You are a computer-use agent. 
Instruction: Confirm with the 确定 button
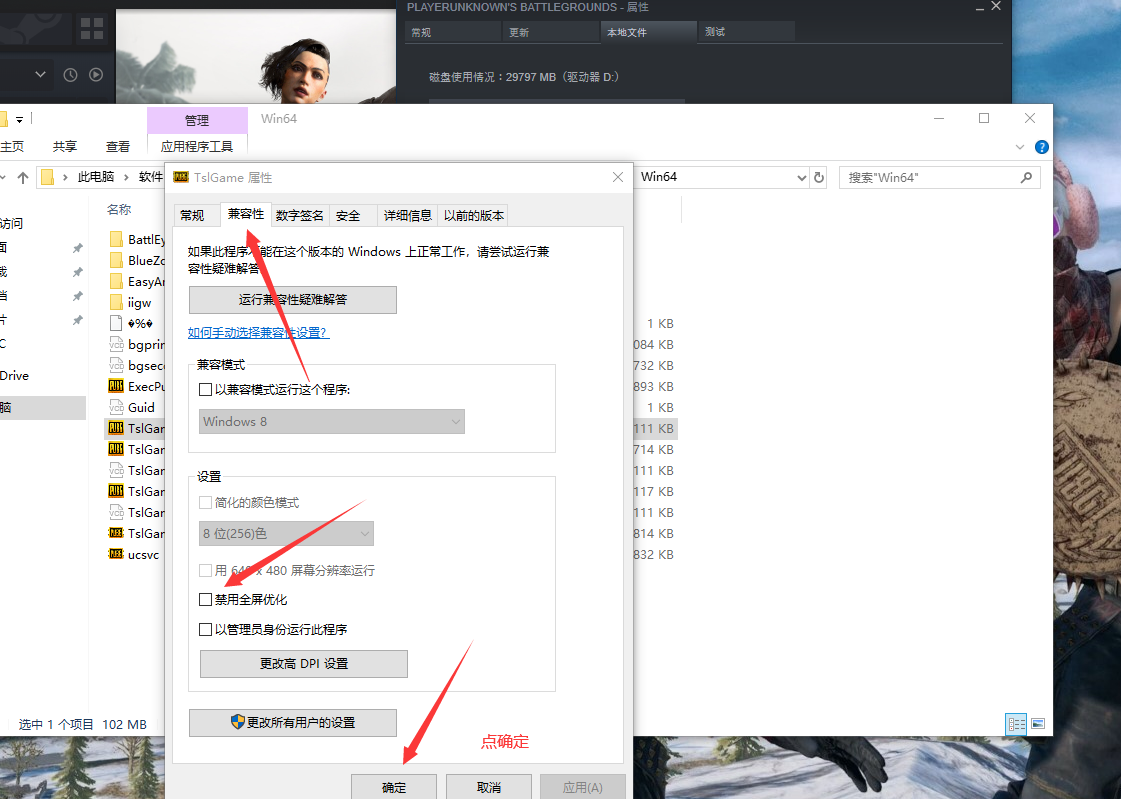[x=394, y=787]
